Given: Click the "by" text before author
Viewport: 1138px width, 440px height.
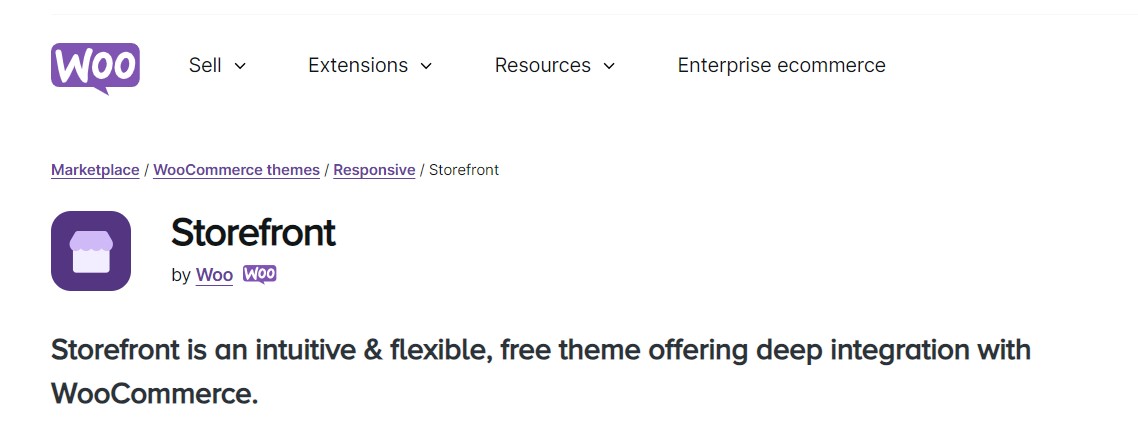Looking at the screenshot, I should (181, 275).
